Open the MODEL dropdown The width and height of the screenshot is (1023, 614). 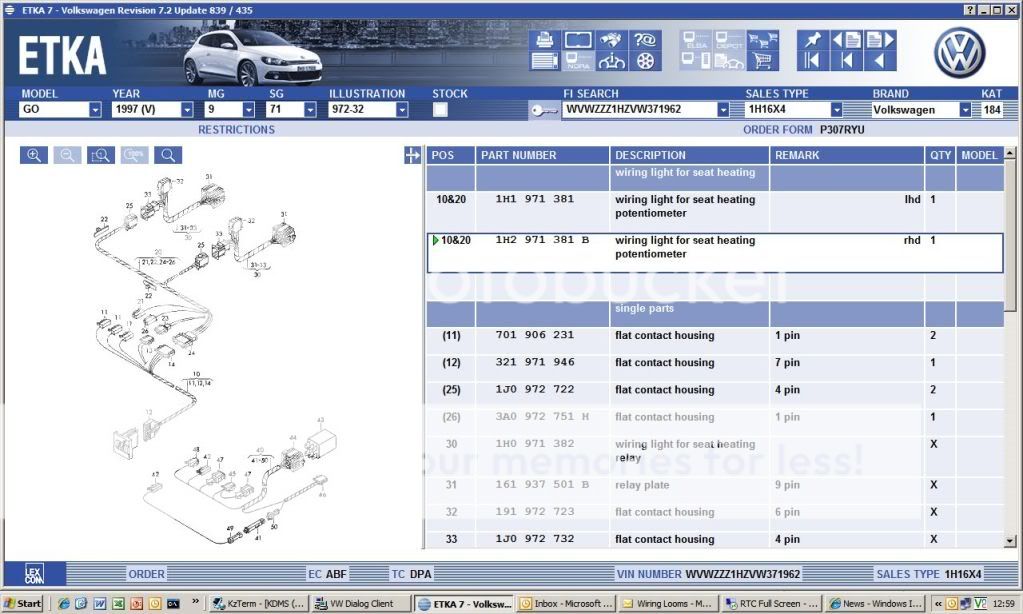(x=95, y=110)
